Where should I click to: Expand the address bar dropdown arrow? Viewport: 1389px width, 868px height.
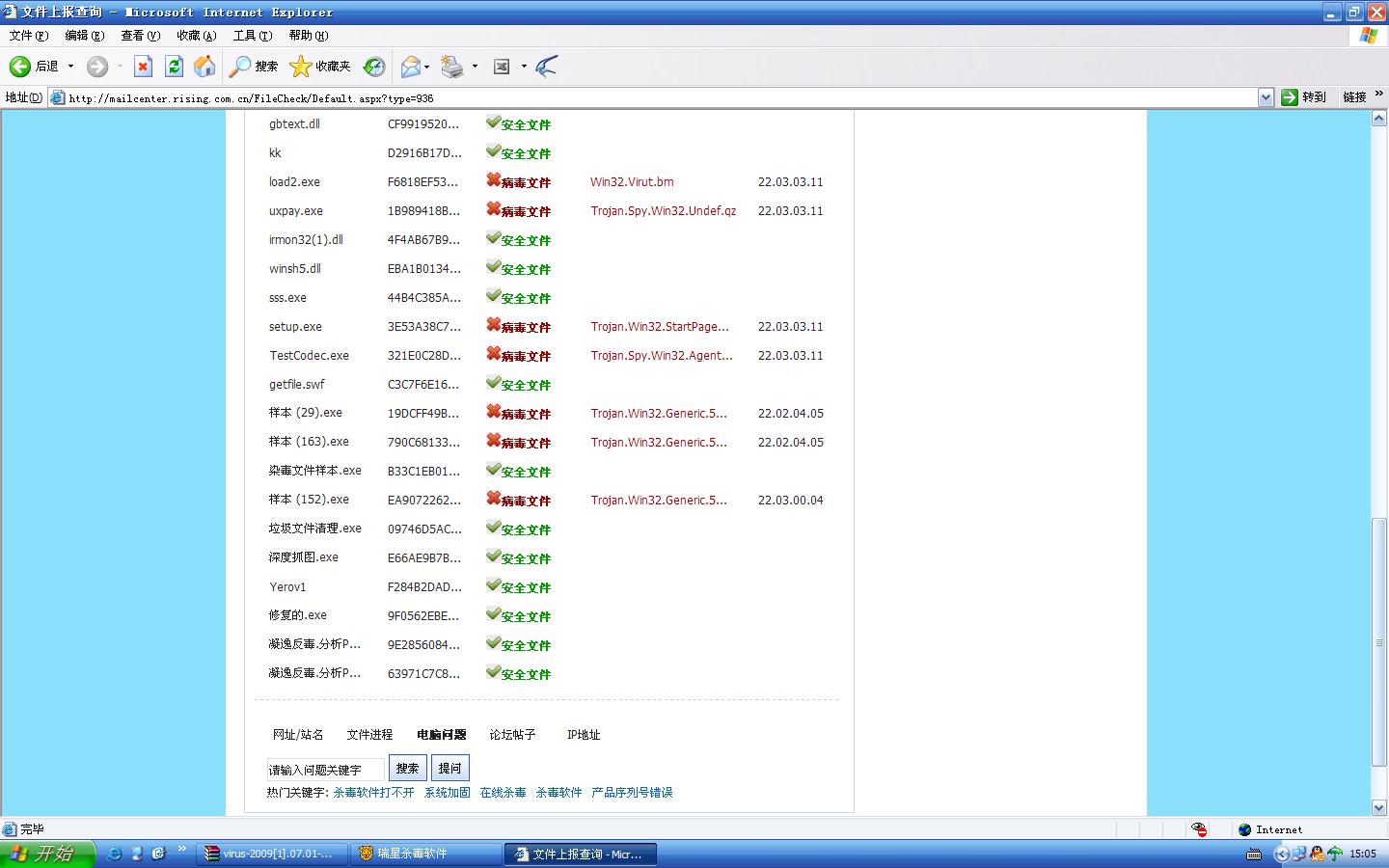(1266, 97)
